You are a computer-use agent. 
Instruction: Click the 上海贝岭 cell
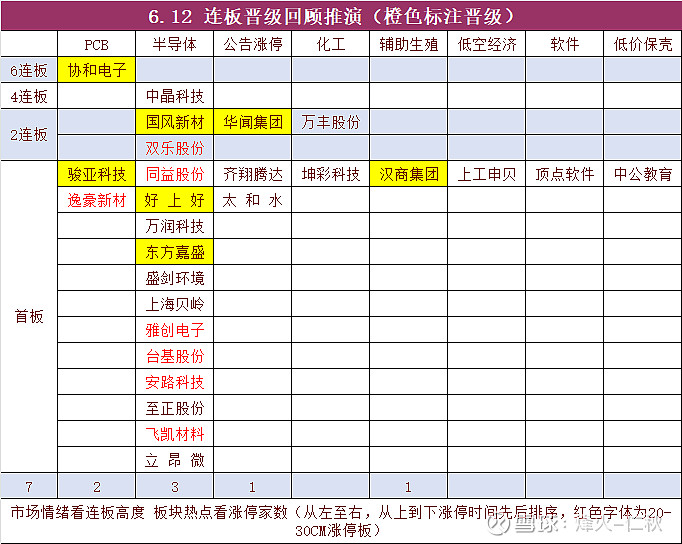coord(174,304)
